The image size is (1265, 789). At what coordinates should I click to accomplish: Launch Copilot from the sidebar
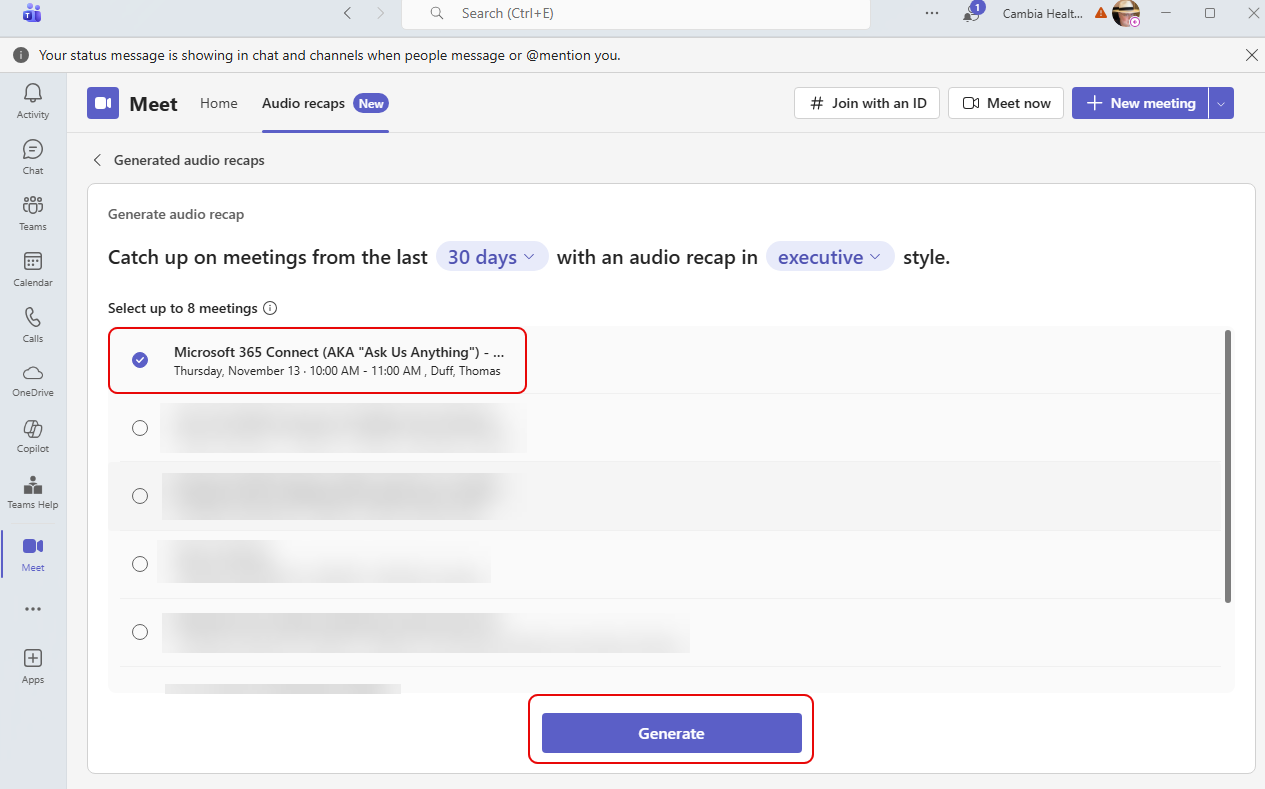(x=32, y=432)
